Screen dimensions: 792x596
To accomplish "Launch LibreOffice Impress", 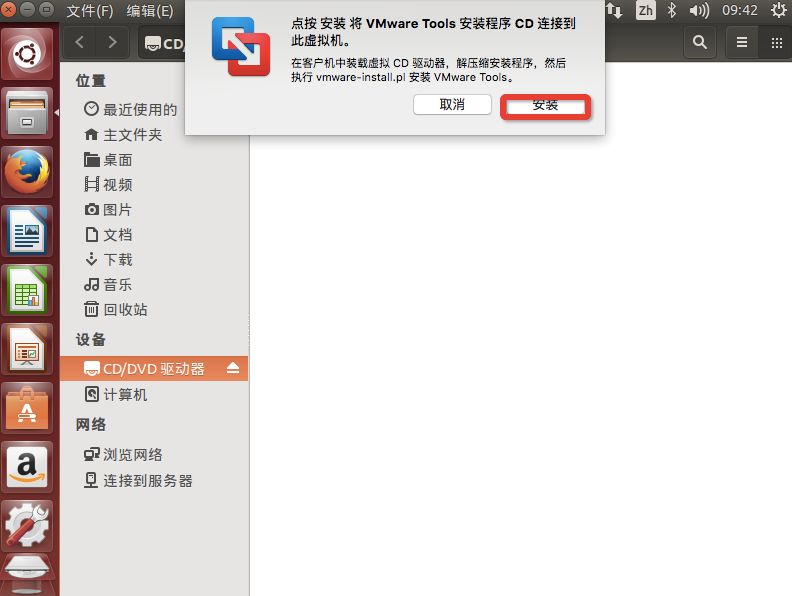I will coord(27,349).
